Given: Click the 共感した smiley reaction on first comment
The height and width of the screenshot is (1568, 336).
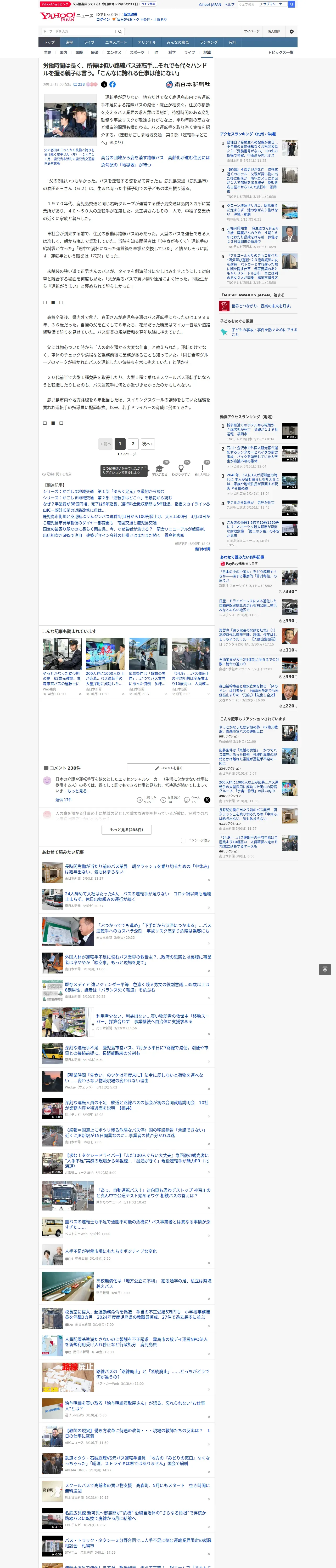Looking at the screenshot, I should [140, 800].
